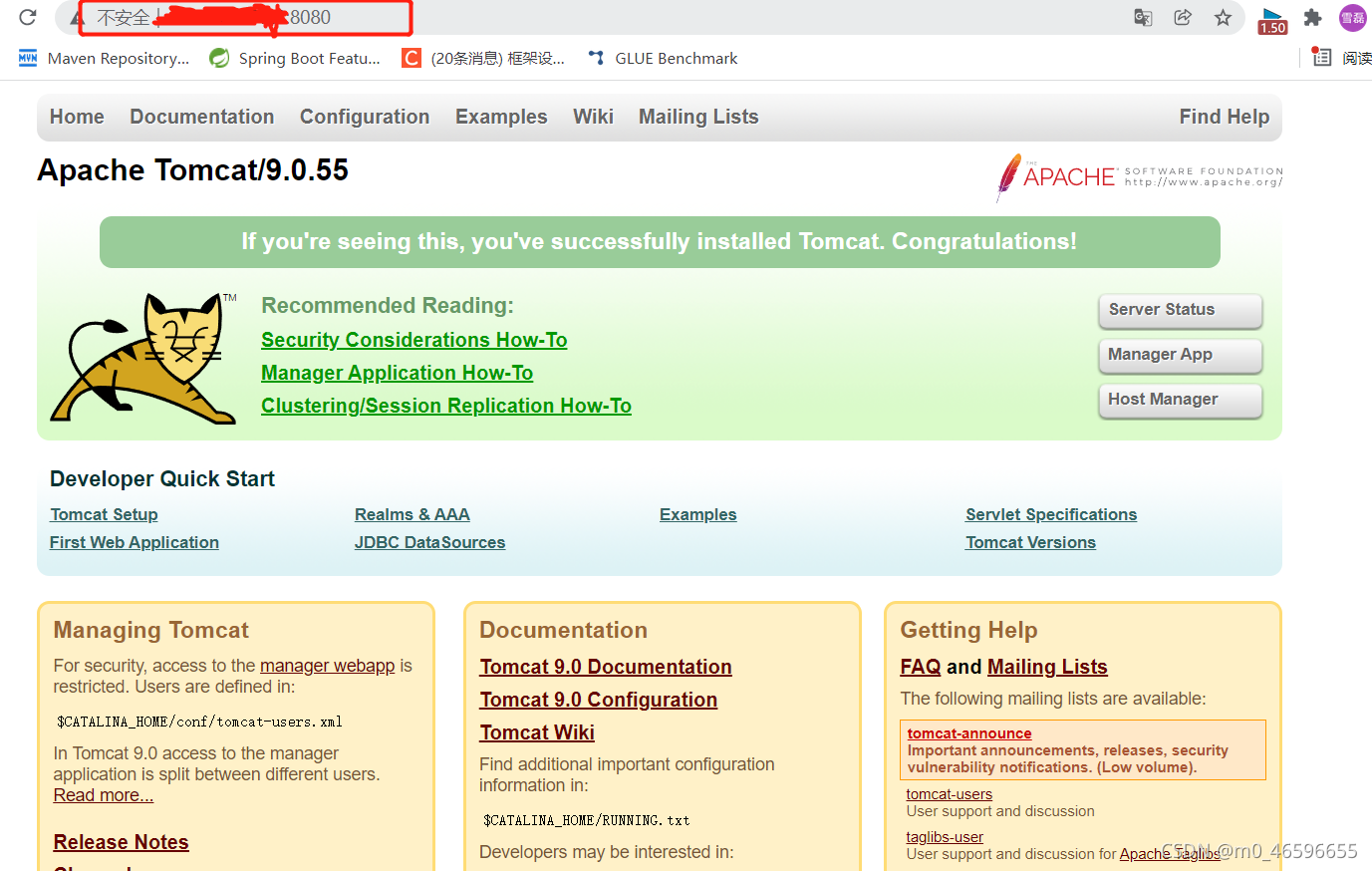The image size is (1372, 871).
Task: Open Configuration in the nav bar
Action: tap(365, 117)
